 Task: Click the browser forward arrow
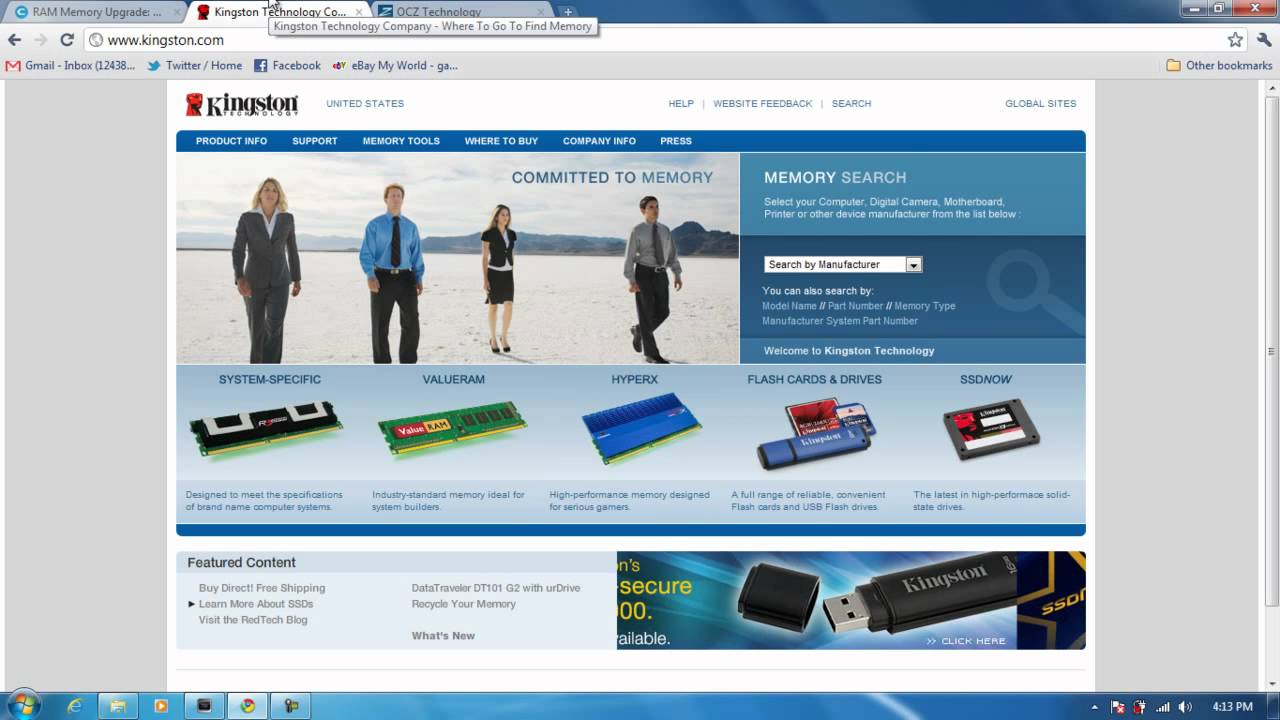pos(41,40)
